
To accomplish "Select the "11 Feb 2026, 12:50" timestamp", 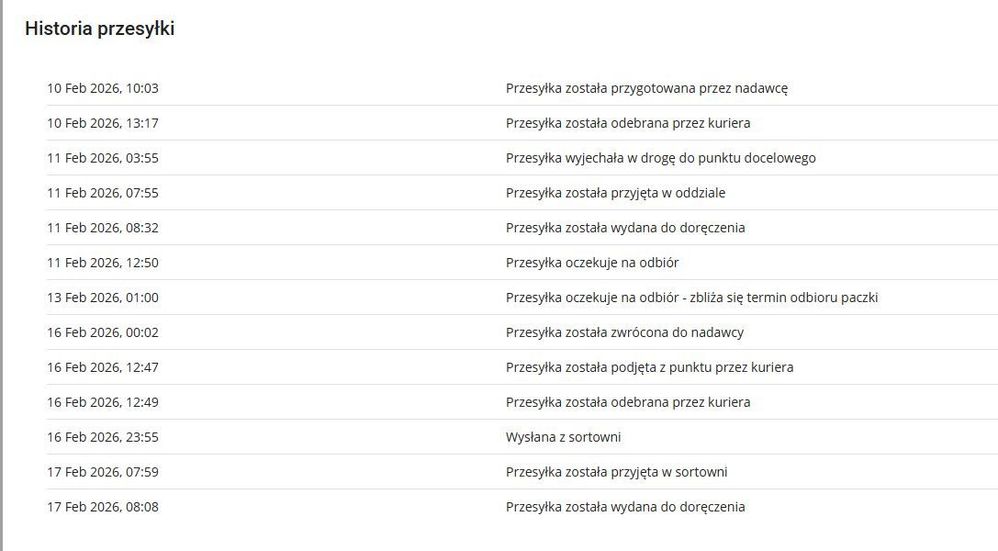I will (x=102, y=263).
